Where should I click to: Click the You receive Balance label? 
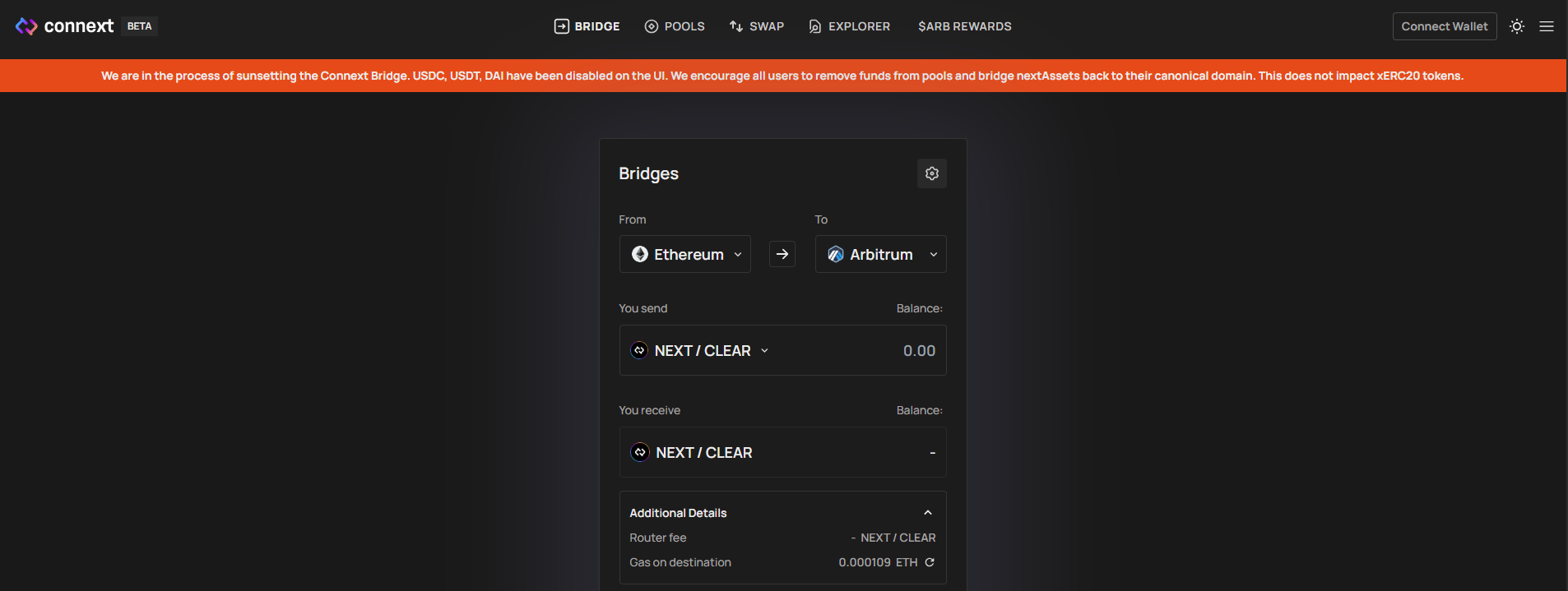coord(920,410)
